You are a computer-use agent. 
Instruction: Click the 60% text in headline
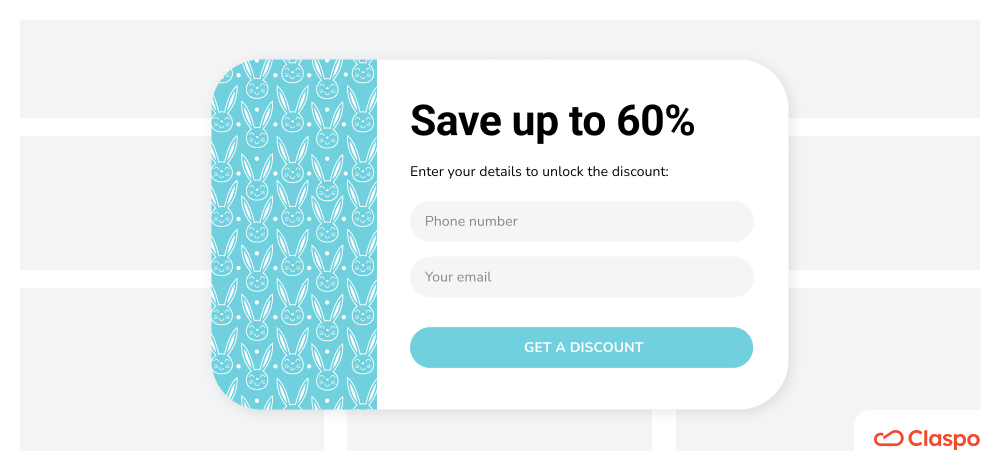point(656,121)
